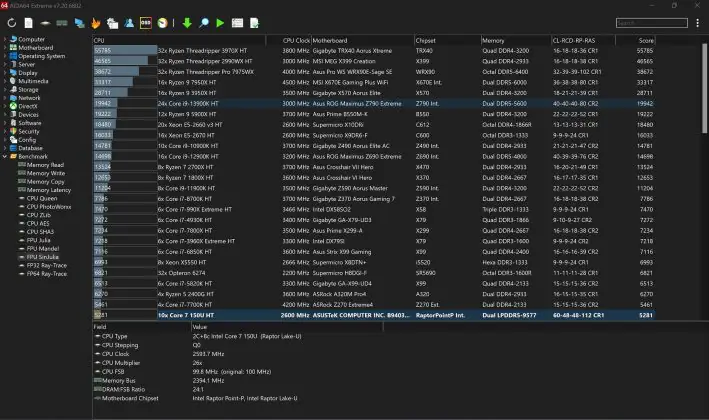709x420 pixels.
Task: Select Software in the sidebar tree
Action: point(29,123)
